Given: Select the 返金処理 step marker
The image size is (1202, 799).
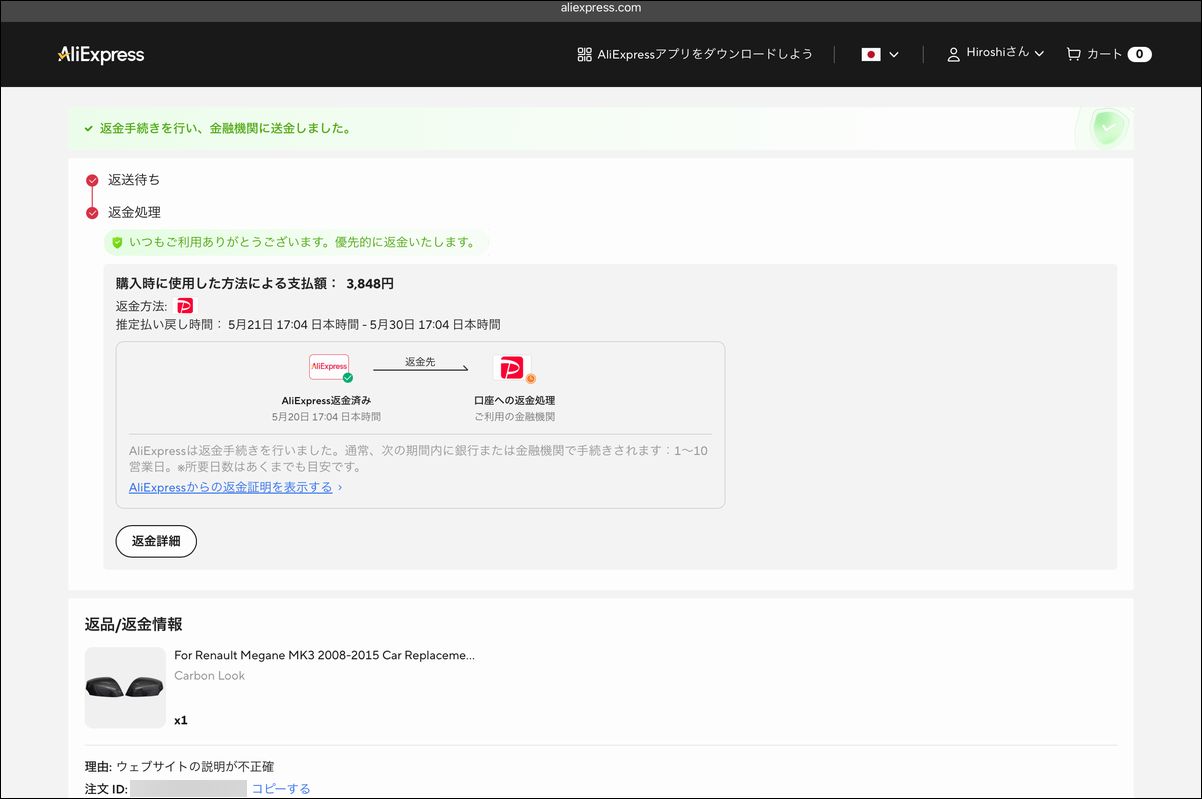Looking at the screenshot, I should (92, 212).
